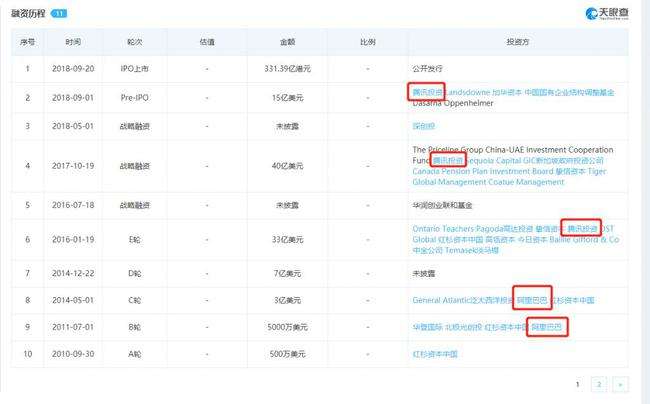Open General Atlantic泛大西洋投资 link
650x404 pixels.
(463, 300)
